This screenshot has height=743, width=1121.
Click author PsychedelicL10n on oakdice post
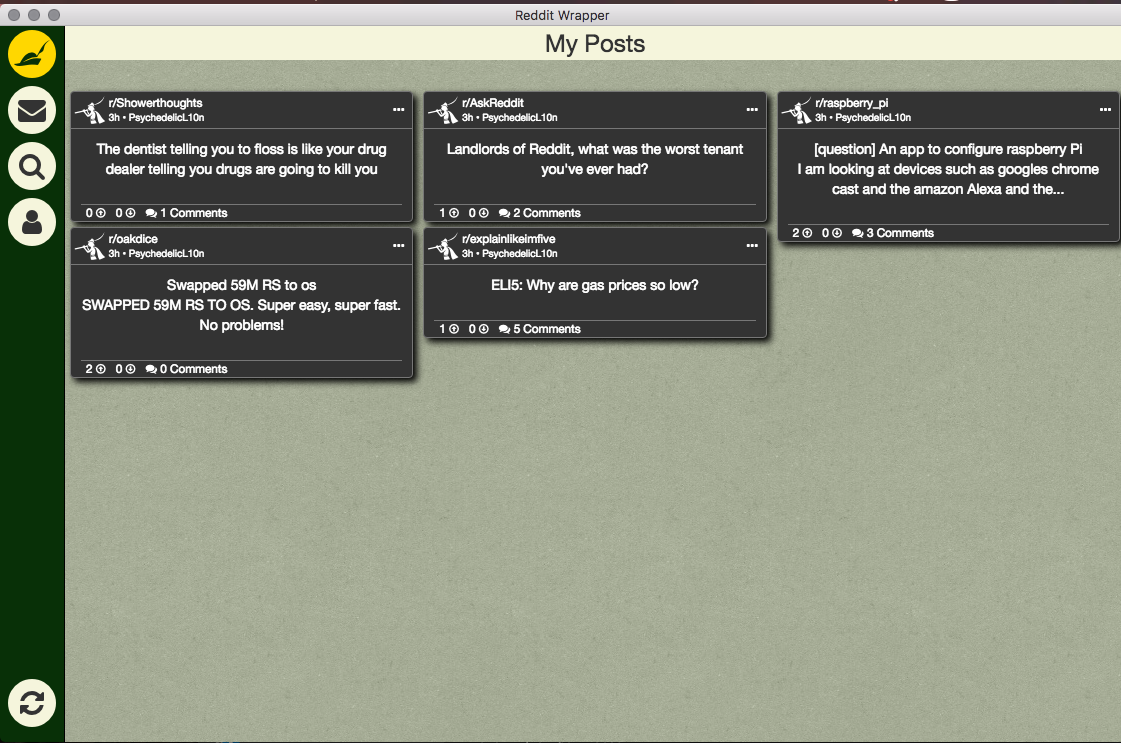coord(167,254)
